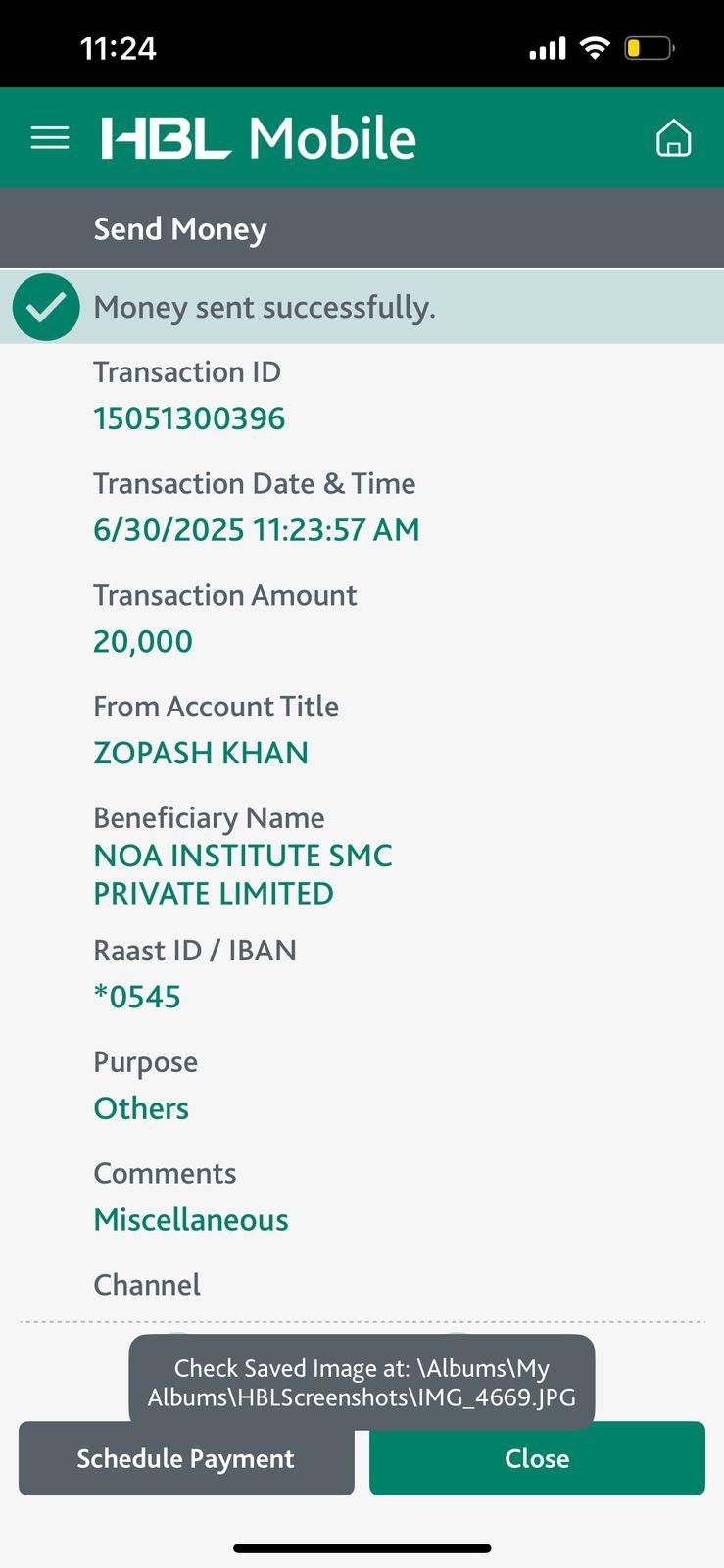Tap the transaction amount 20,000
724x1568 pixels.
pos(143,642)
